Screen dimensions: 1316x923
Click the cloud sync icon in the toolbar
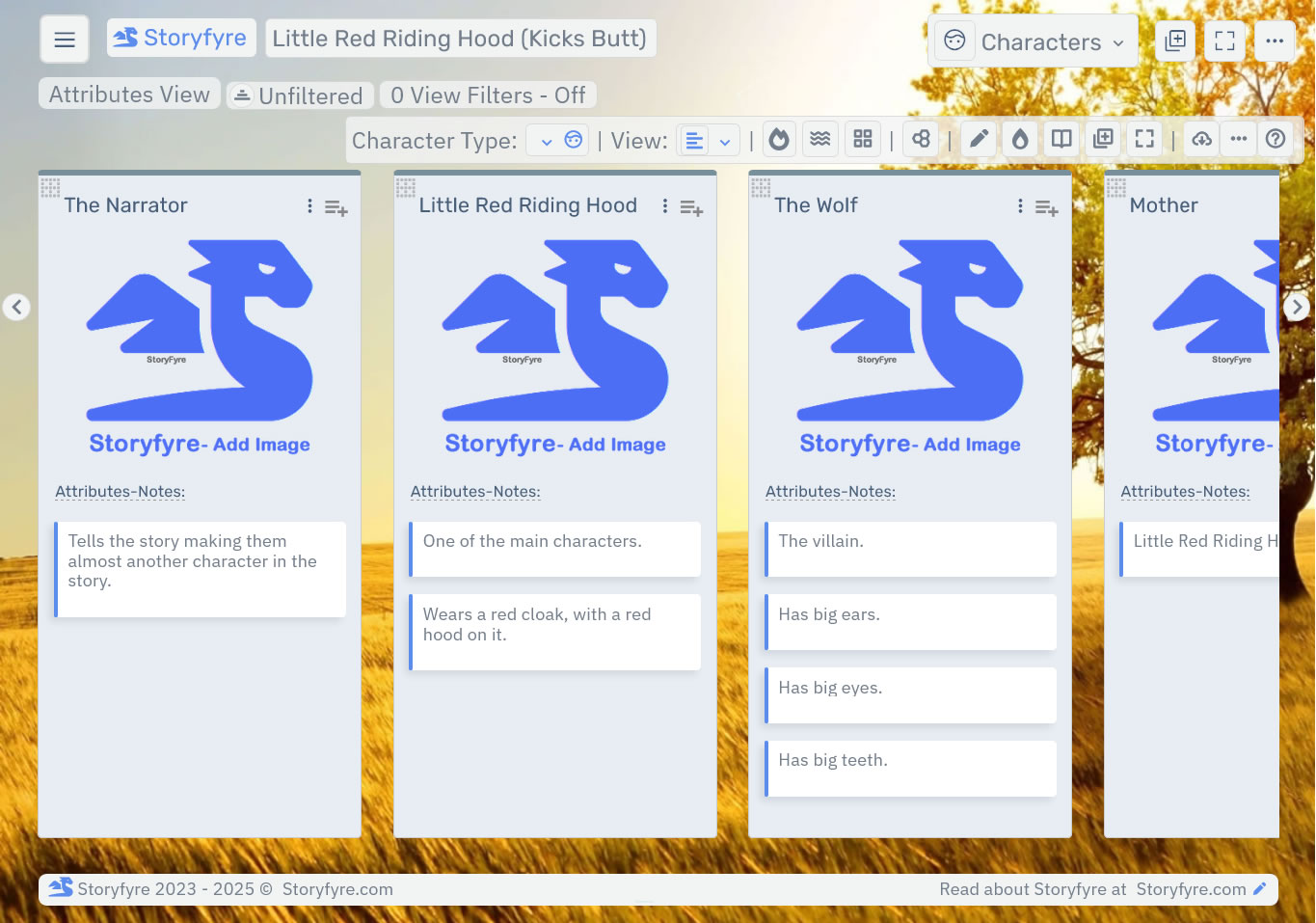point(1200,138)
